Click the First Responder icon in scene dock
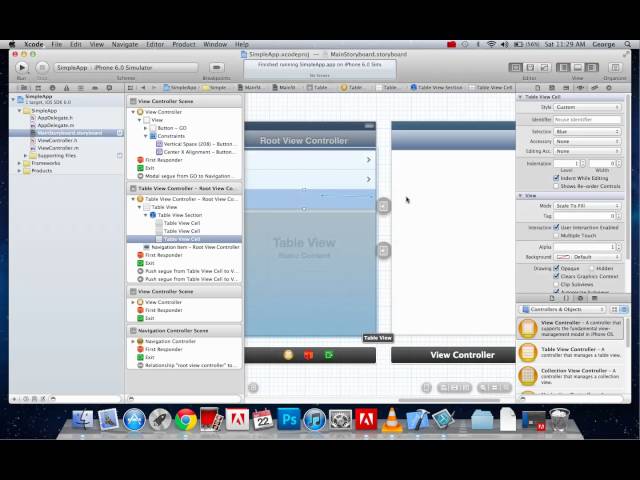640x480 pixels. point(309,355)
